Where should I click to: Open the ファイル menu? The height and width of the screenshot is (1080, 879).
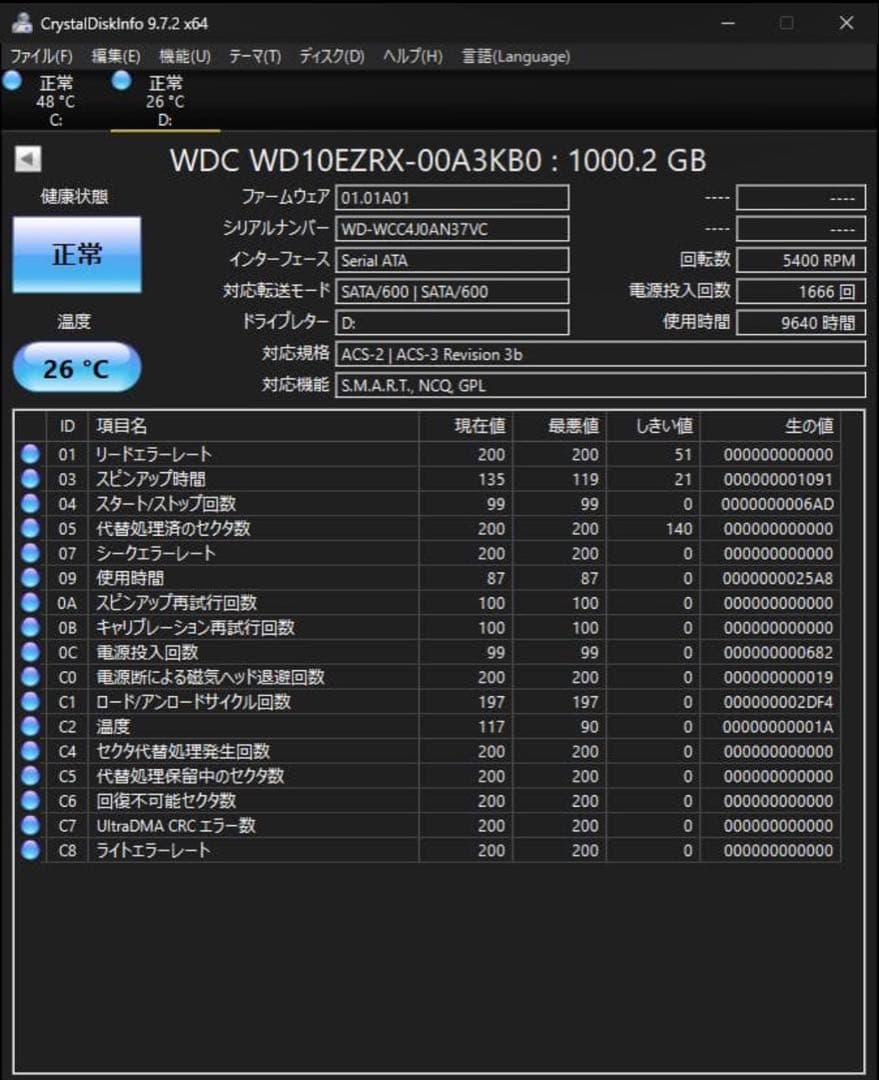tap(38, 57)
